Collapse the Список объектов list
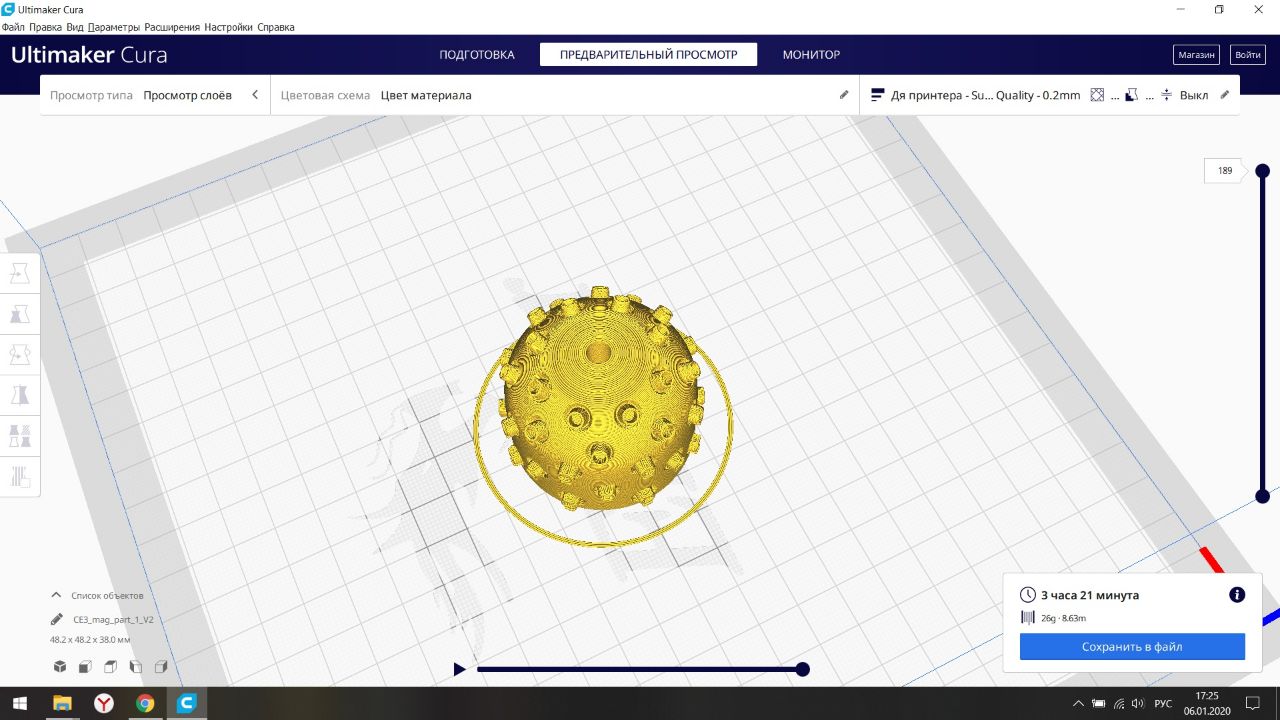This screenshot has width=1280, height=720. click(x=56, y=595)
